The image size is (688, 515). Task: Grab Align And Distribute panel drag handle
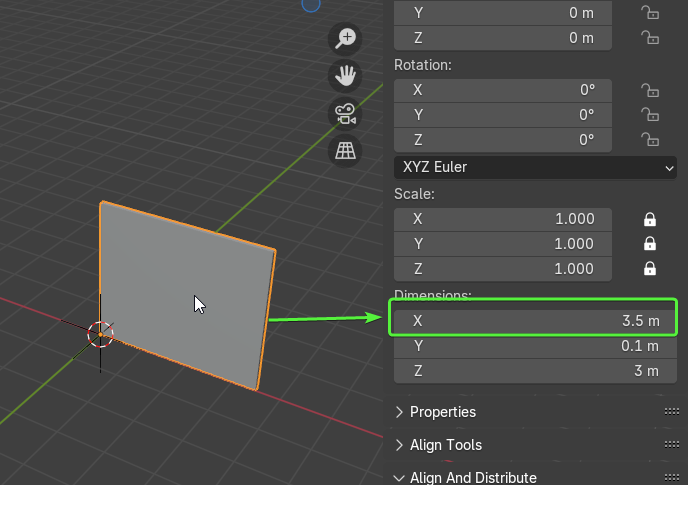[x=672, y=477]
